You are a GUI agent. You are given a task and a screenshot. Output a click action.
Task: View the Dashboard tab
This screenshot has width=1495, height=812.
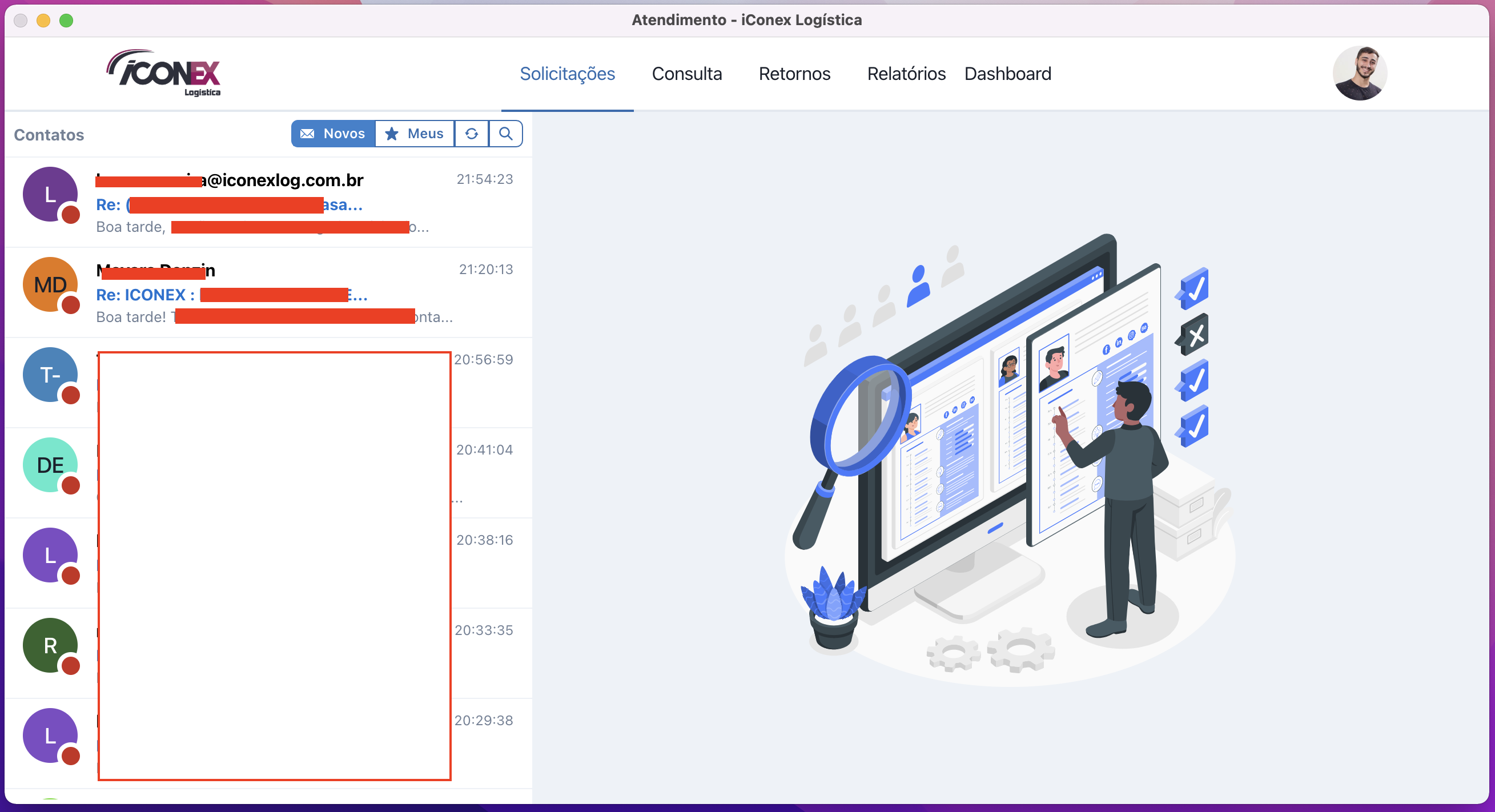[x=1007, y=74]
